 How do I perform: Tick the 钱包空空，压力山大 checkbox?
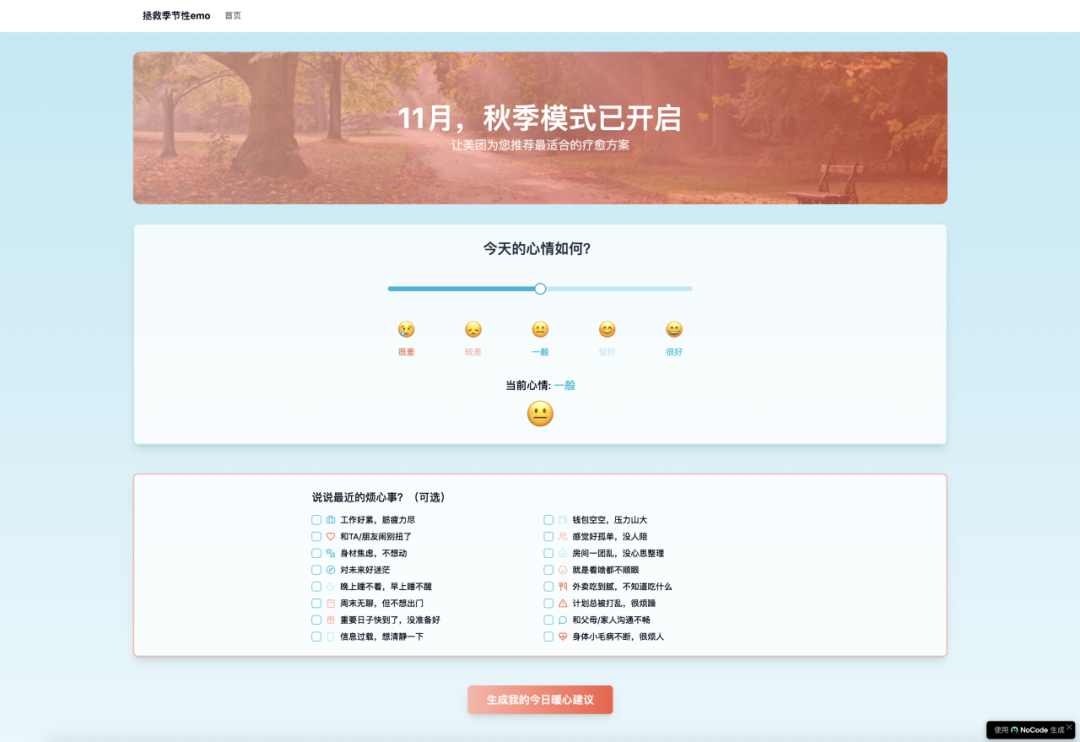[549, 520]
